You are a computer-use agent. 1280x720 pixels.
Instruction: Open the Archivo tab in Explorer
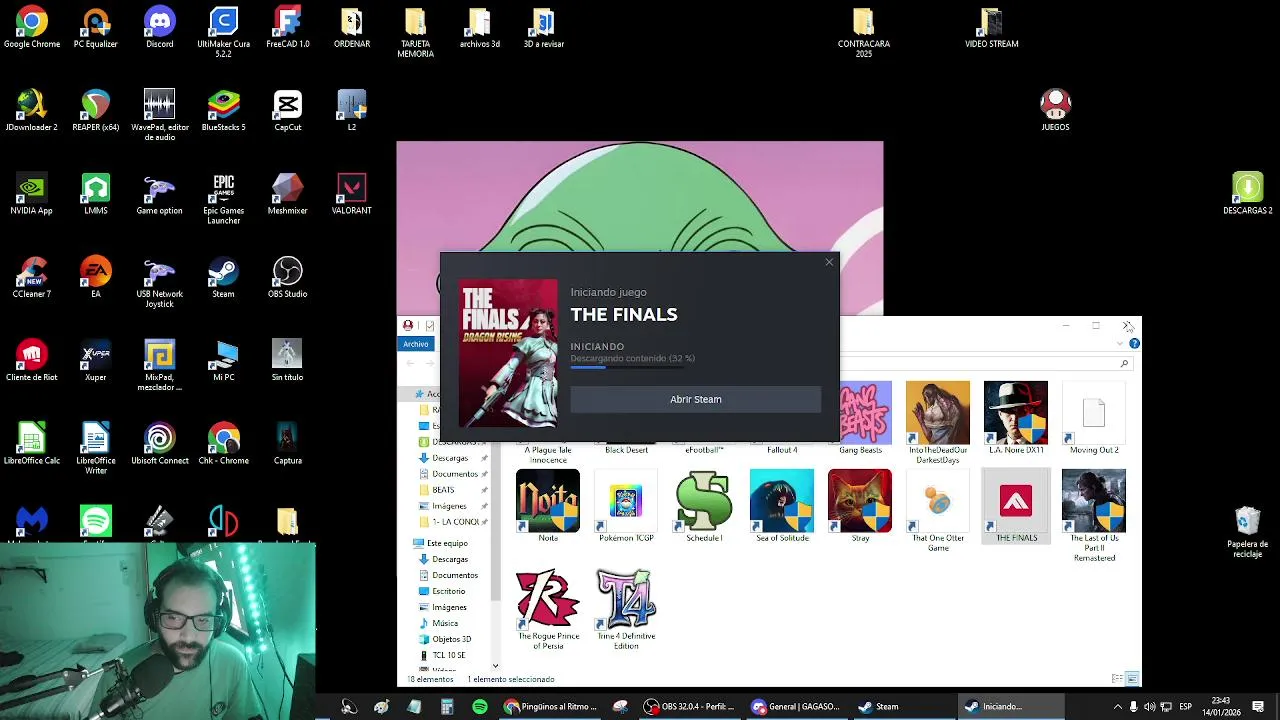[x=416, y=344]
